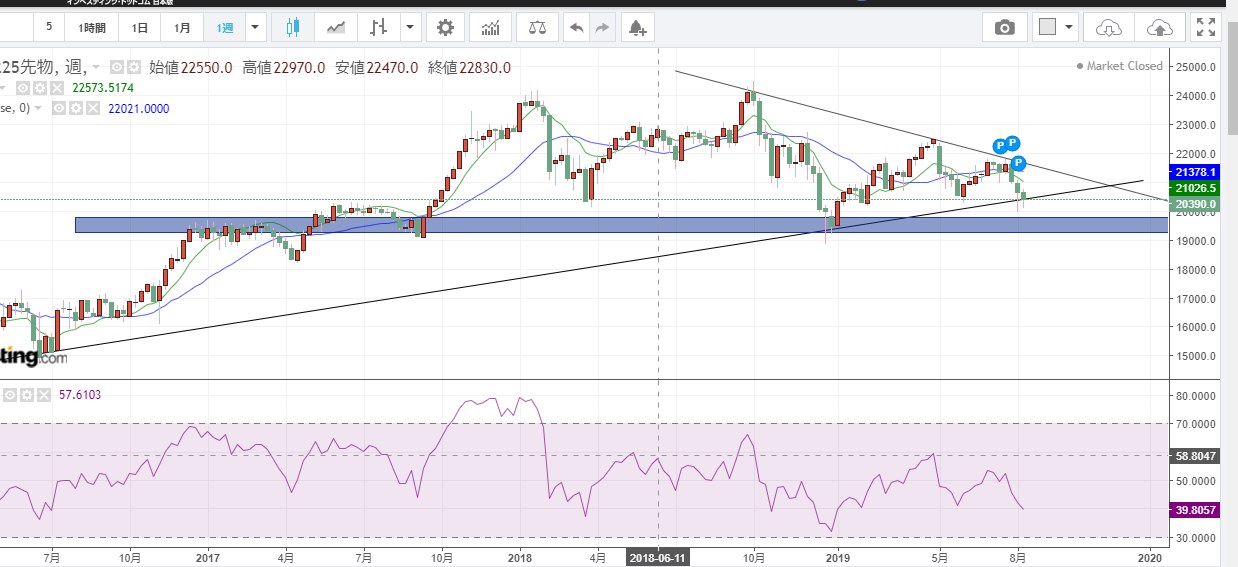Remove the 22573.5174 indicator
This screenshot has width=1238, height=567.
coord(57,88)
